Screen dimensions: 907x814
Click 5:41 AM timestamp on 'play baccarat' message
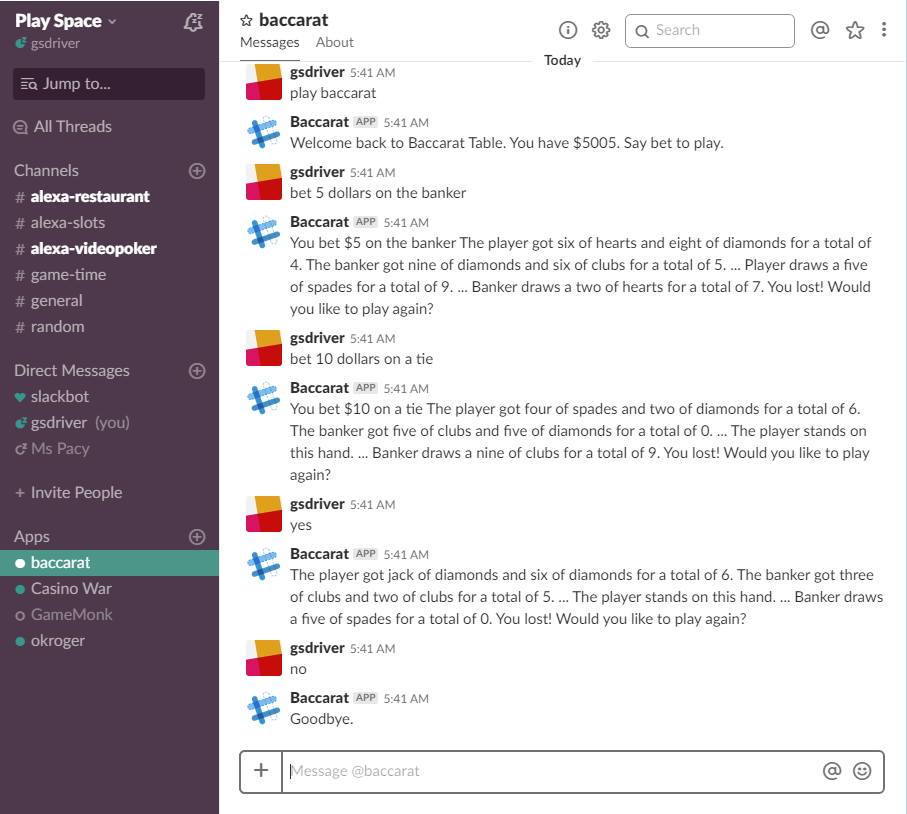point(373,73)
